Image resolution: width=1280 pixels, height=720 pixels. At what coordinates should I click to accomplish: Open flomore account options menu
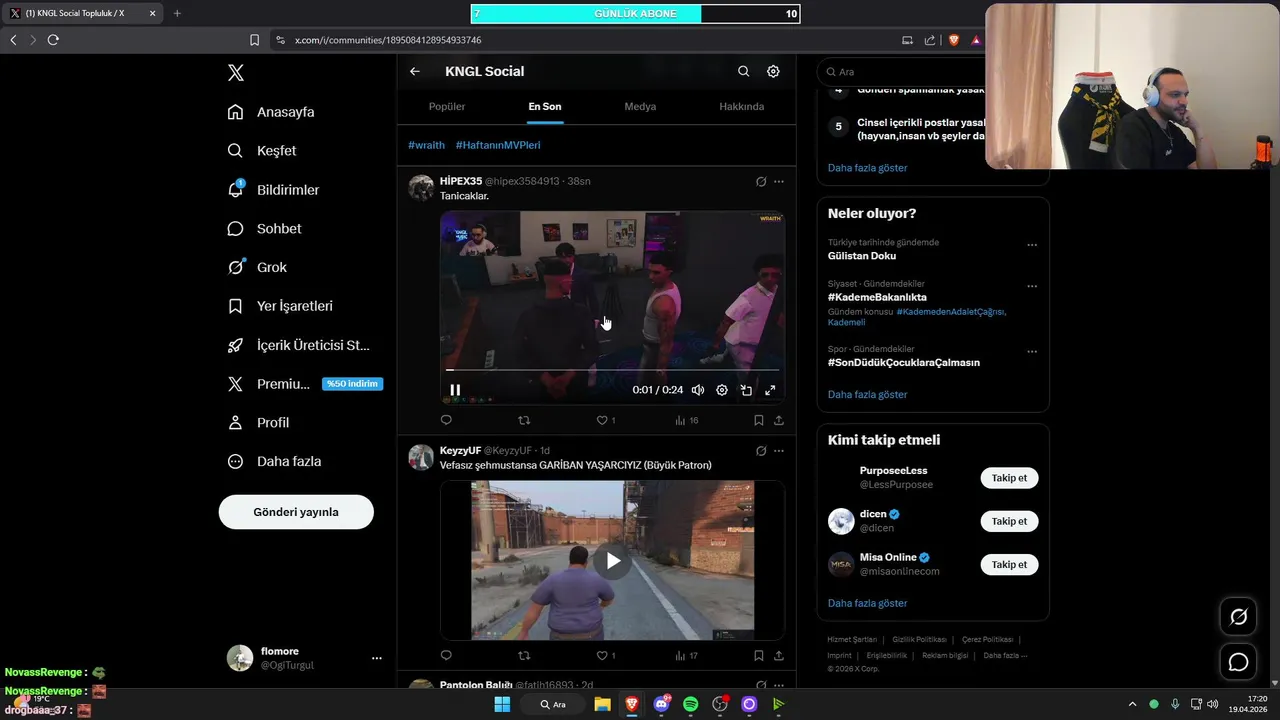click(x=376, y=658)
